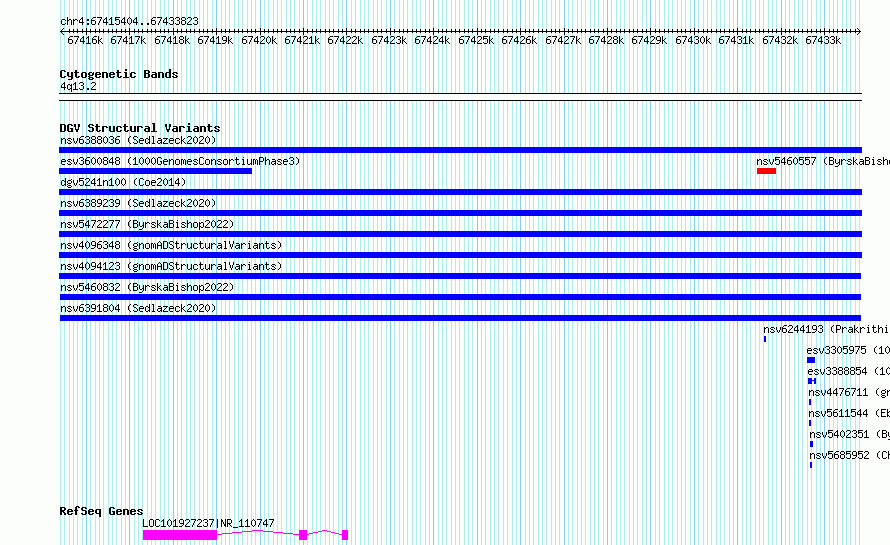Click the rightmost small magenta exon

pyautogui.click(x=345, y=535)
